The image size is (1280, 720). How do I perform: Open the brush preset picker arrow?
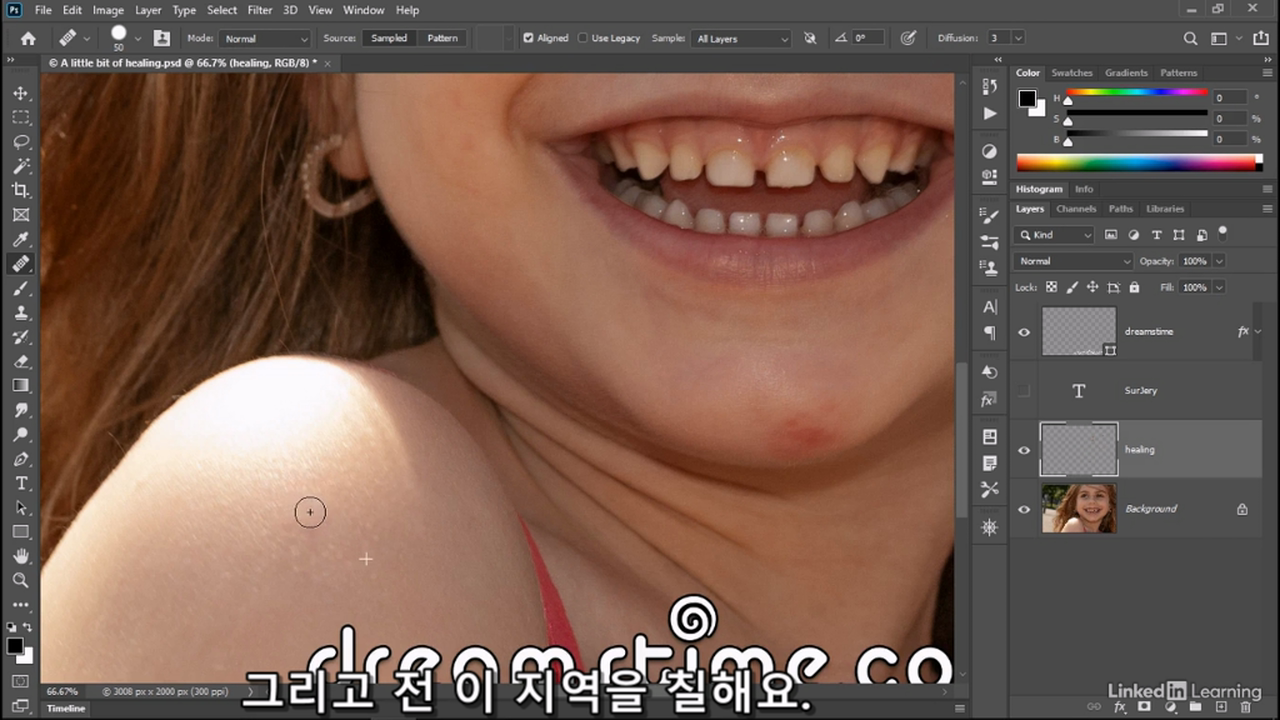click(138, 38)
